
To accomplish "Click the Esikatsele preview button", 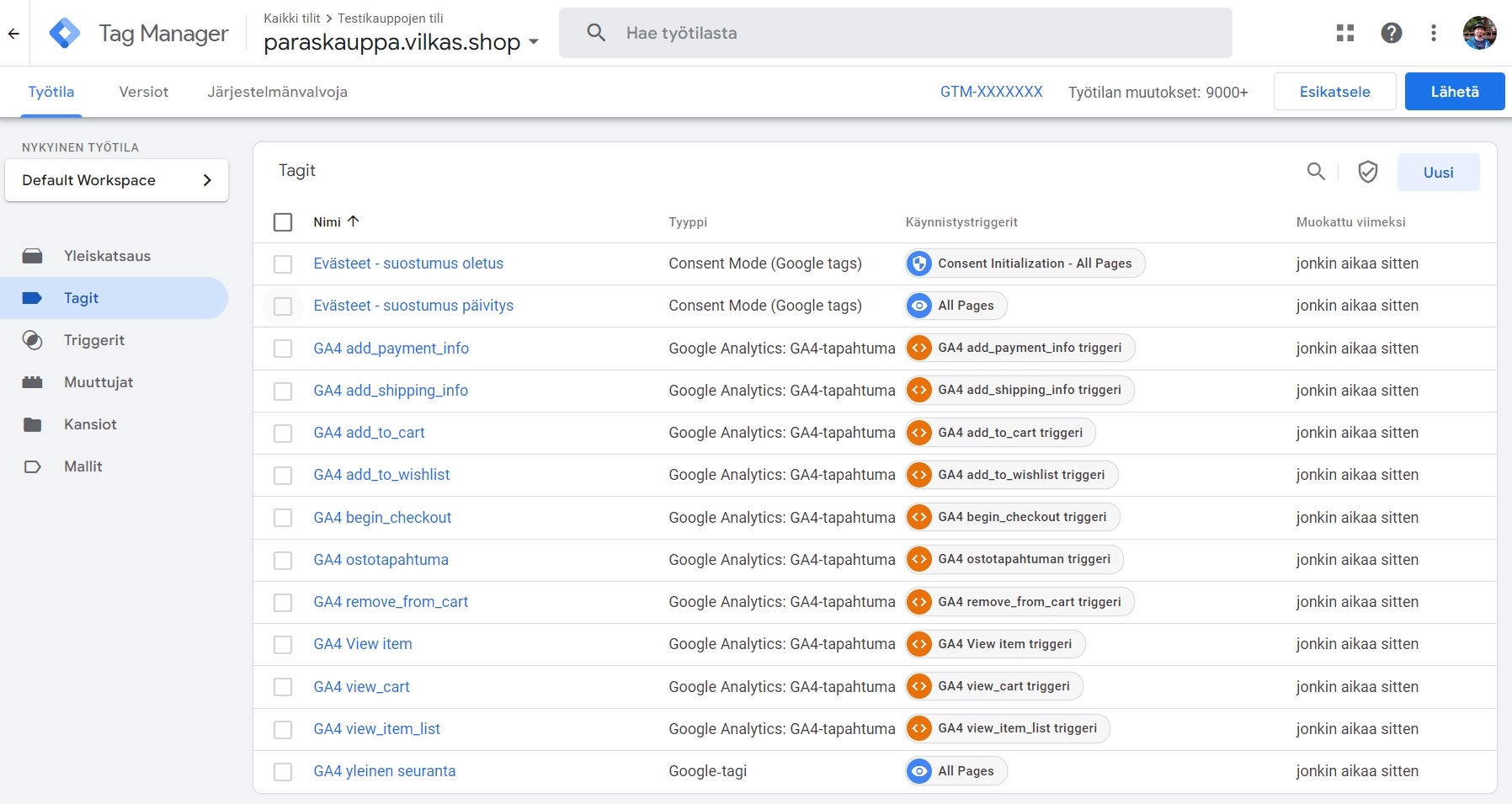I will coord(1335,92).
